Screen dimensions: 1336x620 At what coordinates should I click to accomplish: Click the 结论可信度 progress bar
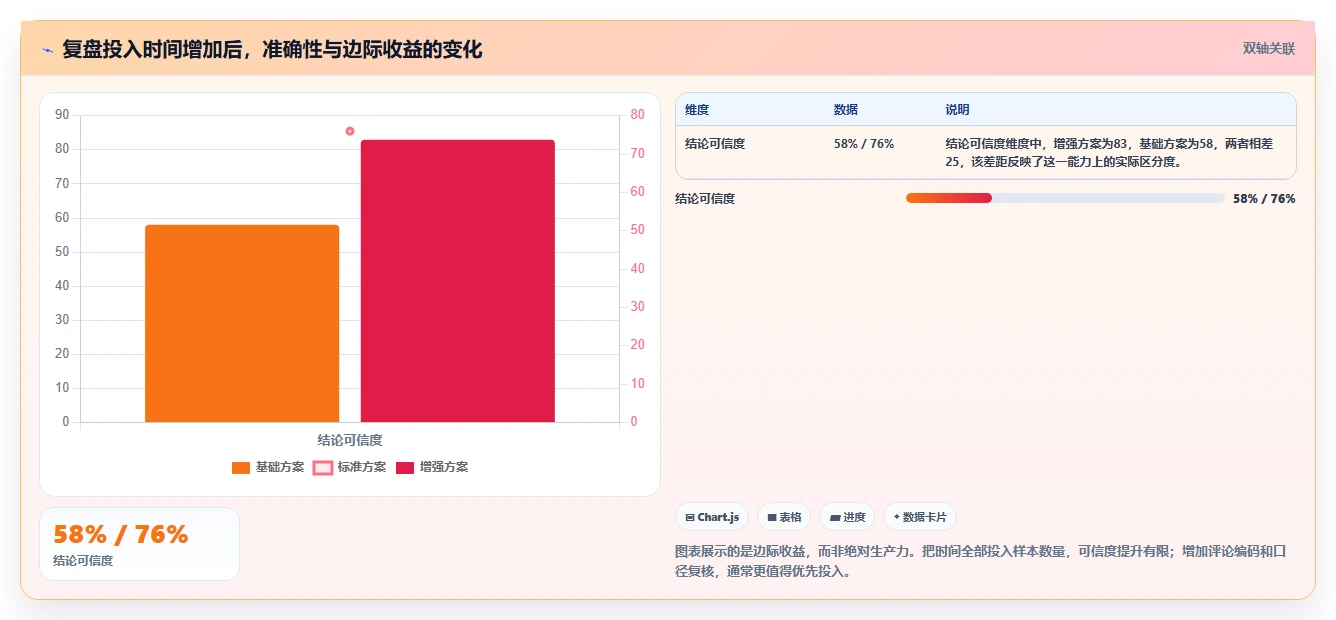(1065, 198)
